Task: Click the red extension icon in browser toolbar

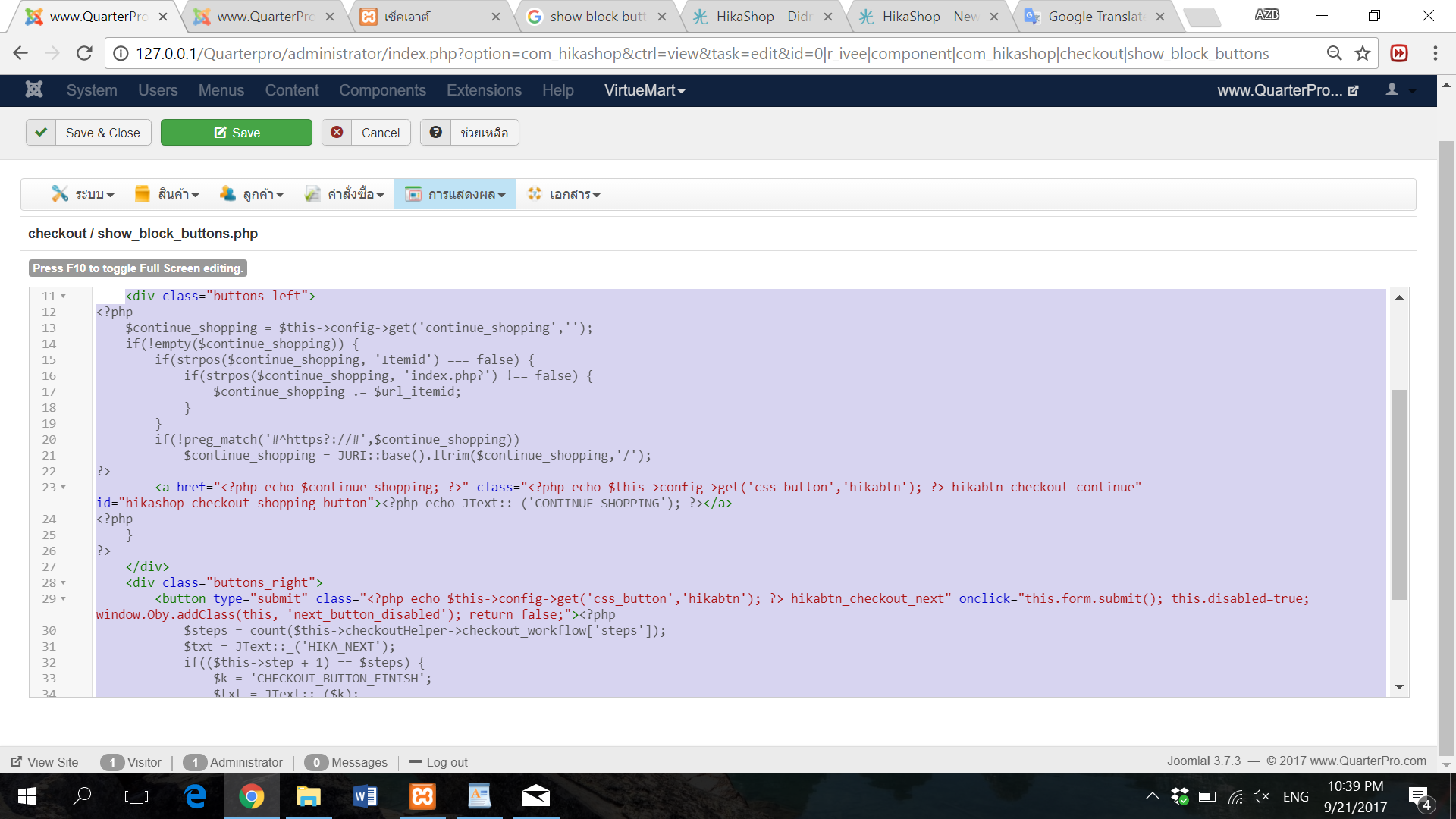Action: (x=1399, y=53)
